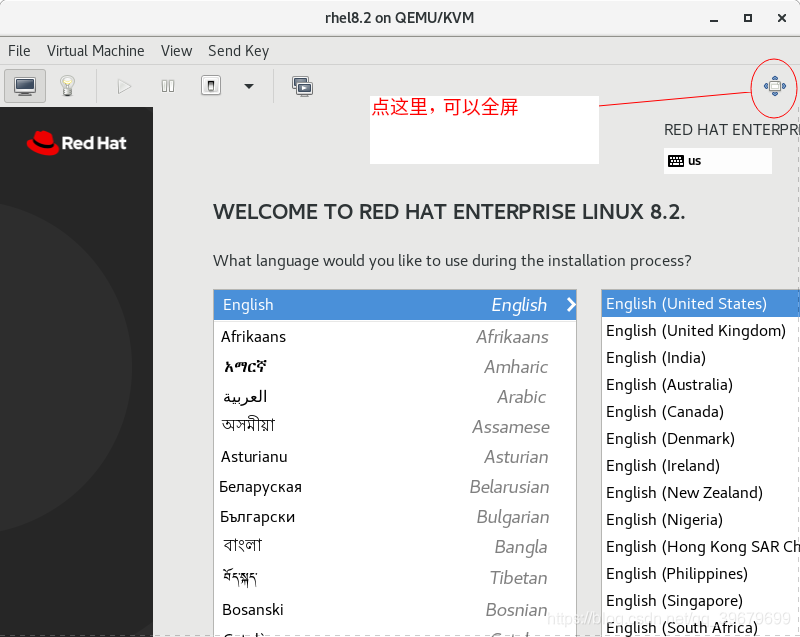Viewport: 800px width, 637px height.
Task: Choose English (Denmark) locale
Action: tap(701, 439)
